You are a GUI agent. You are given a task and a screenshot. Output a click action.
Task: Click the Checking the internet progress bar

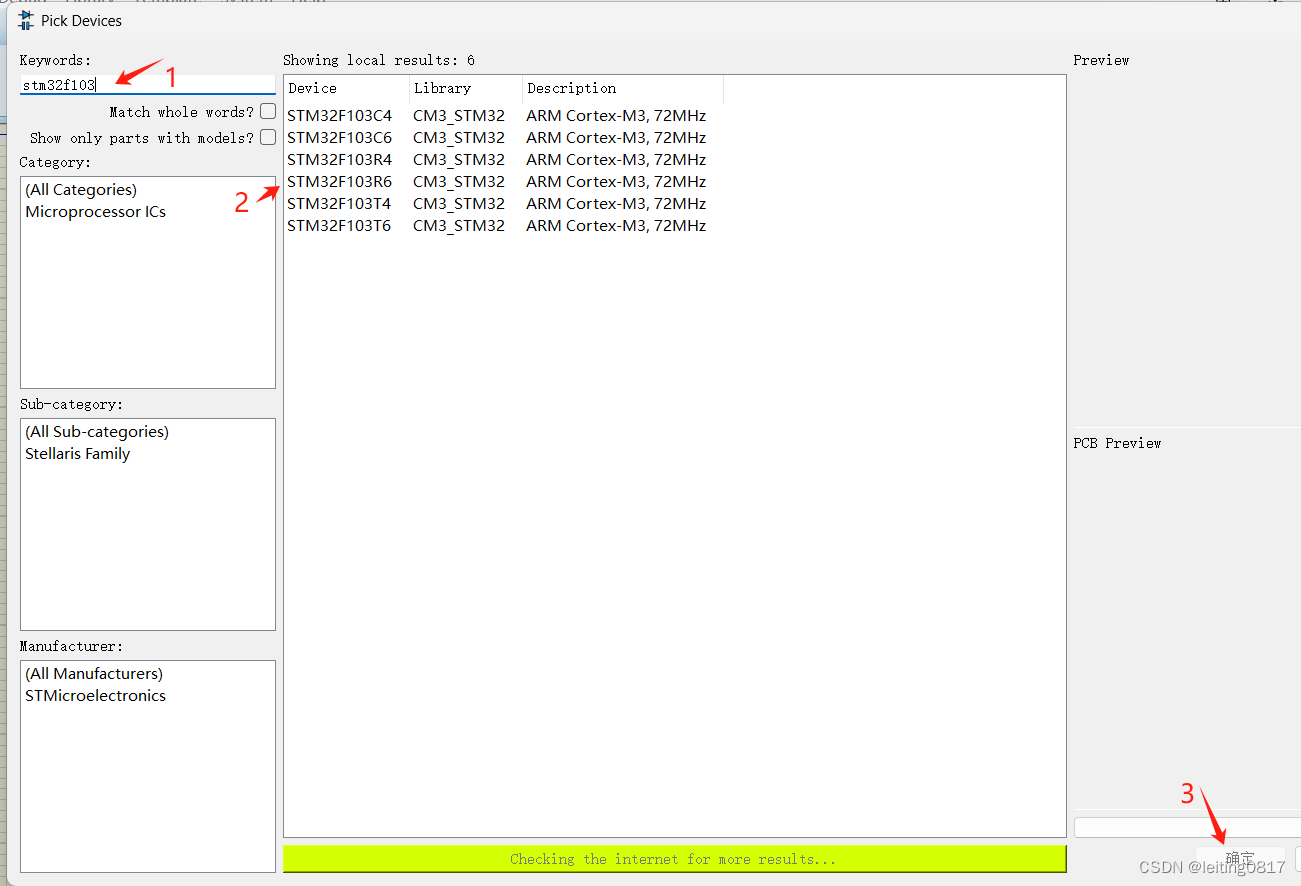(674, 858)
